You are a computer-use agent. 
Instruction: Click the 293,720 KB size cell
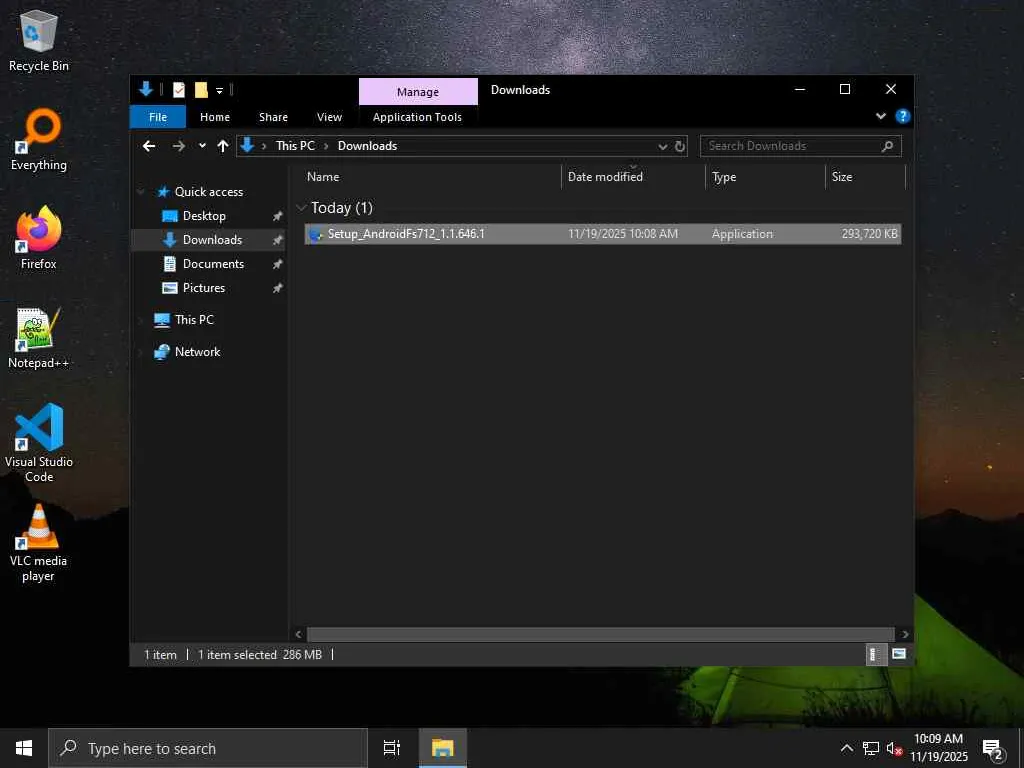[869, 234]
